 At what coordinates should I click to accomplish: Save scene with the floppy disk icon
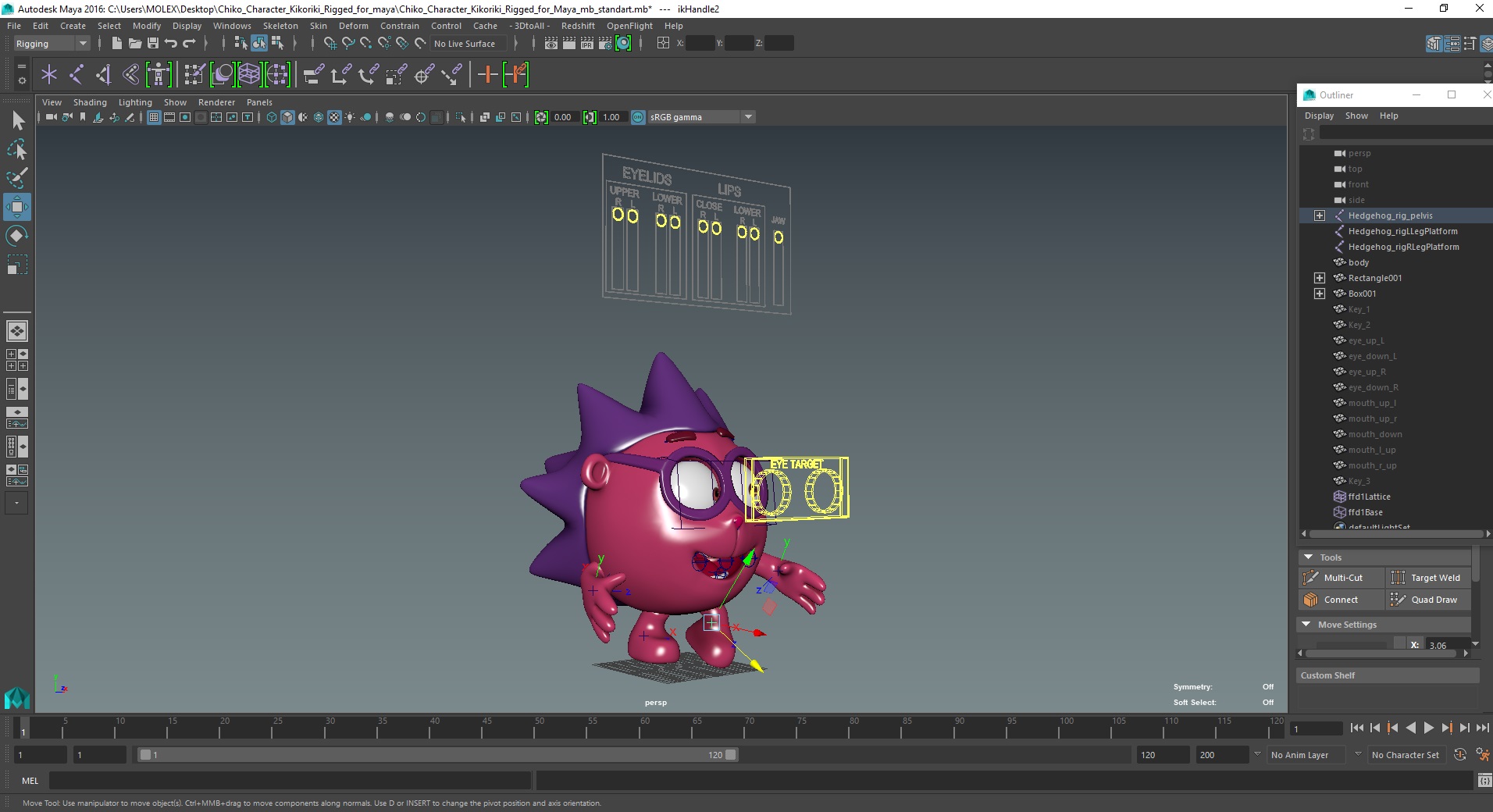click(x=153, y=44)
